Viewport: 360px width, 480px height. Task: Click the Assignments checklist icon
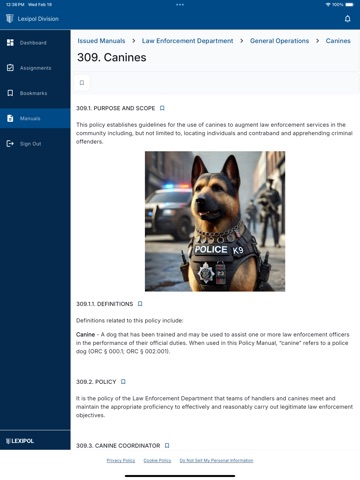tap(10, 68)
